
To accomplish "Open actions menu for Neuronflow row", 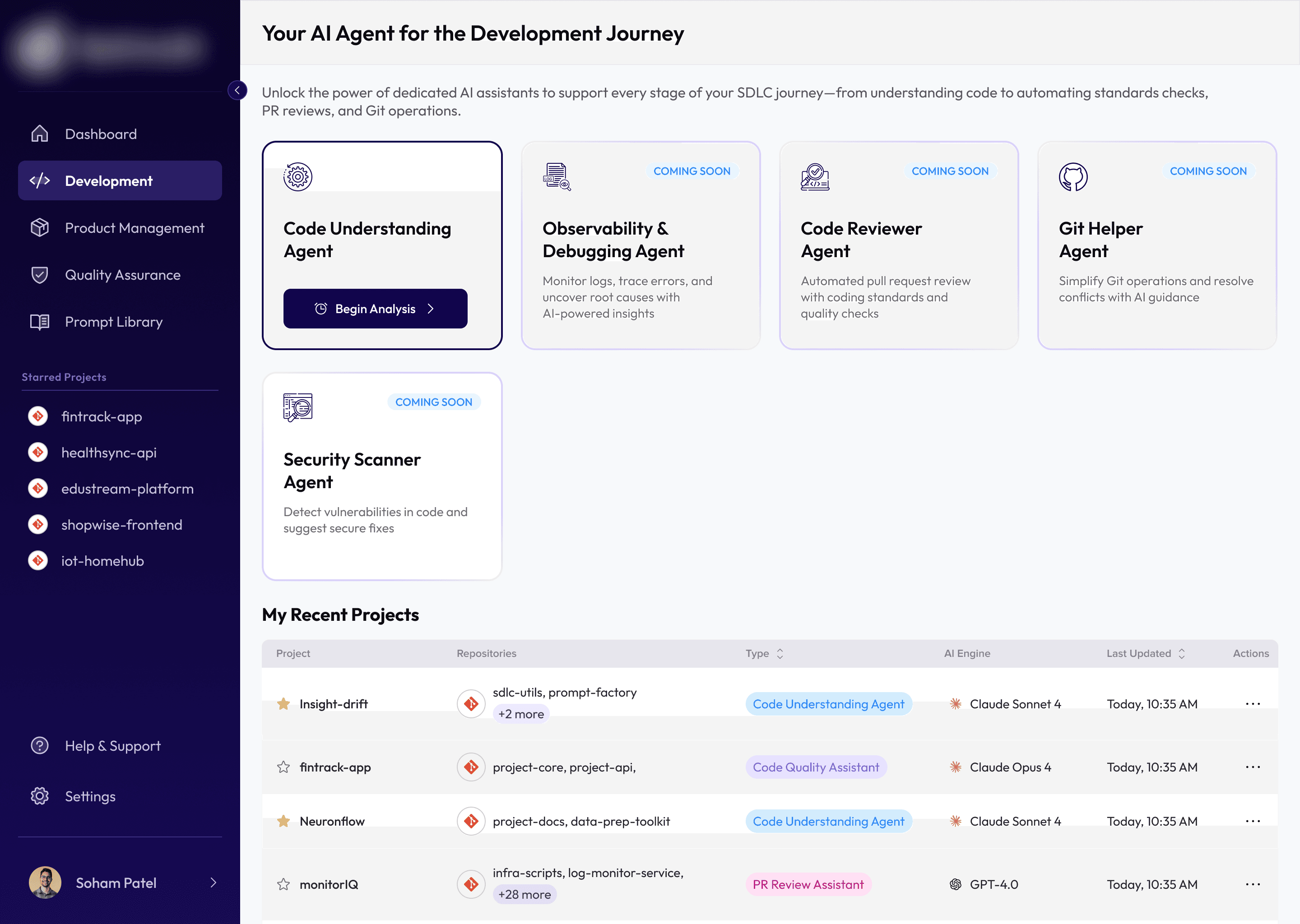I will point(1252,821).
